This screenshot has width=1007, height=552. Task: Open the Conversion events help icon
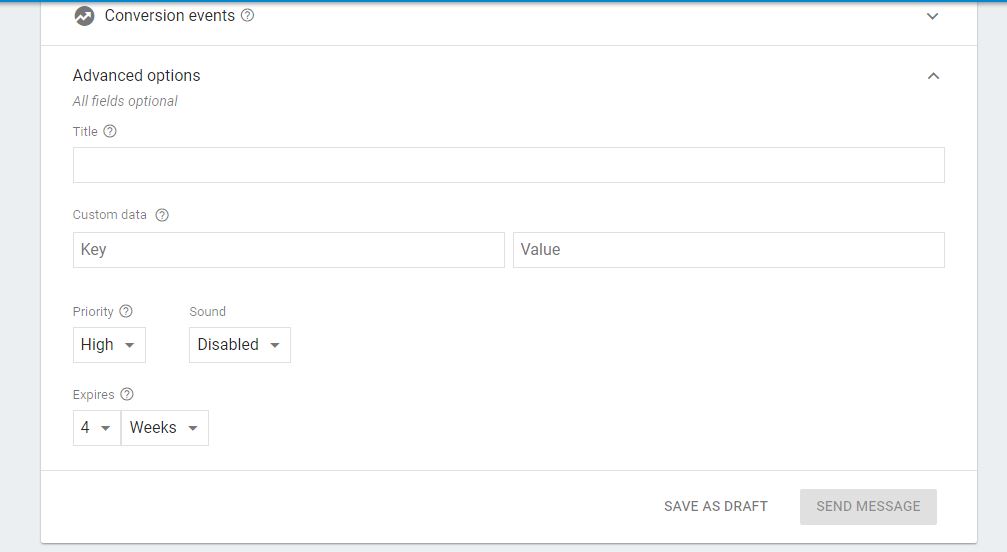tap(247, 15)
